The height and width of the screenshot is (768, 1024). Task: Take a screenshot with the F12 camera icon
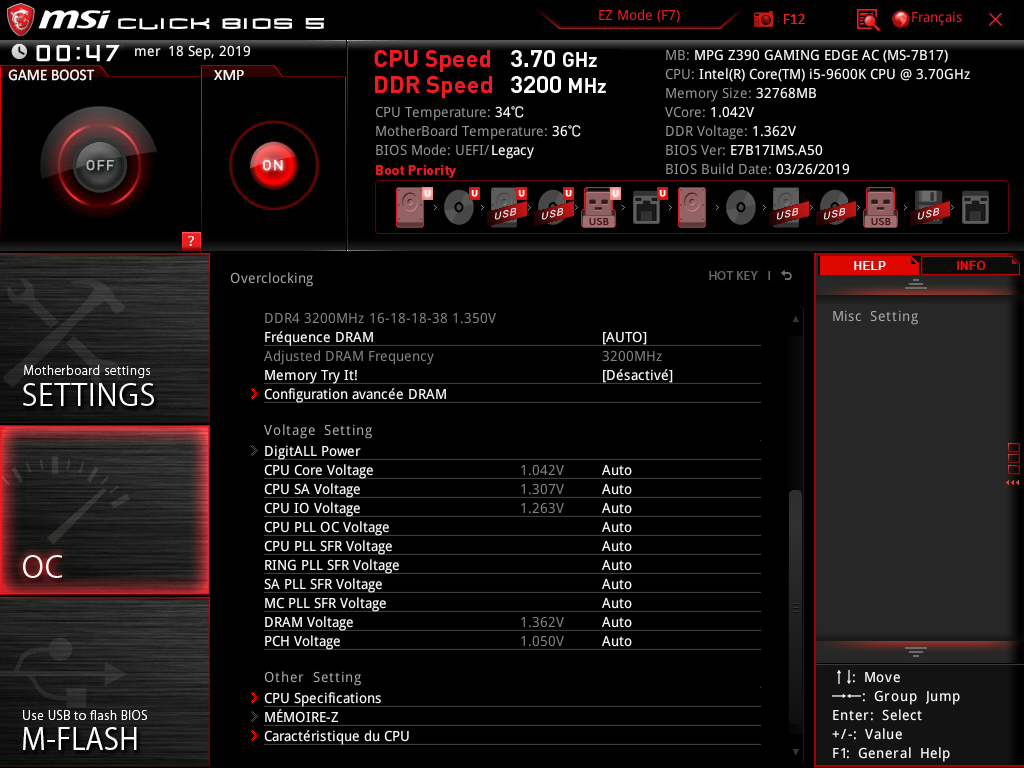coord(763,19)
